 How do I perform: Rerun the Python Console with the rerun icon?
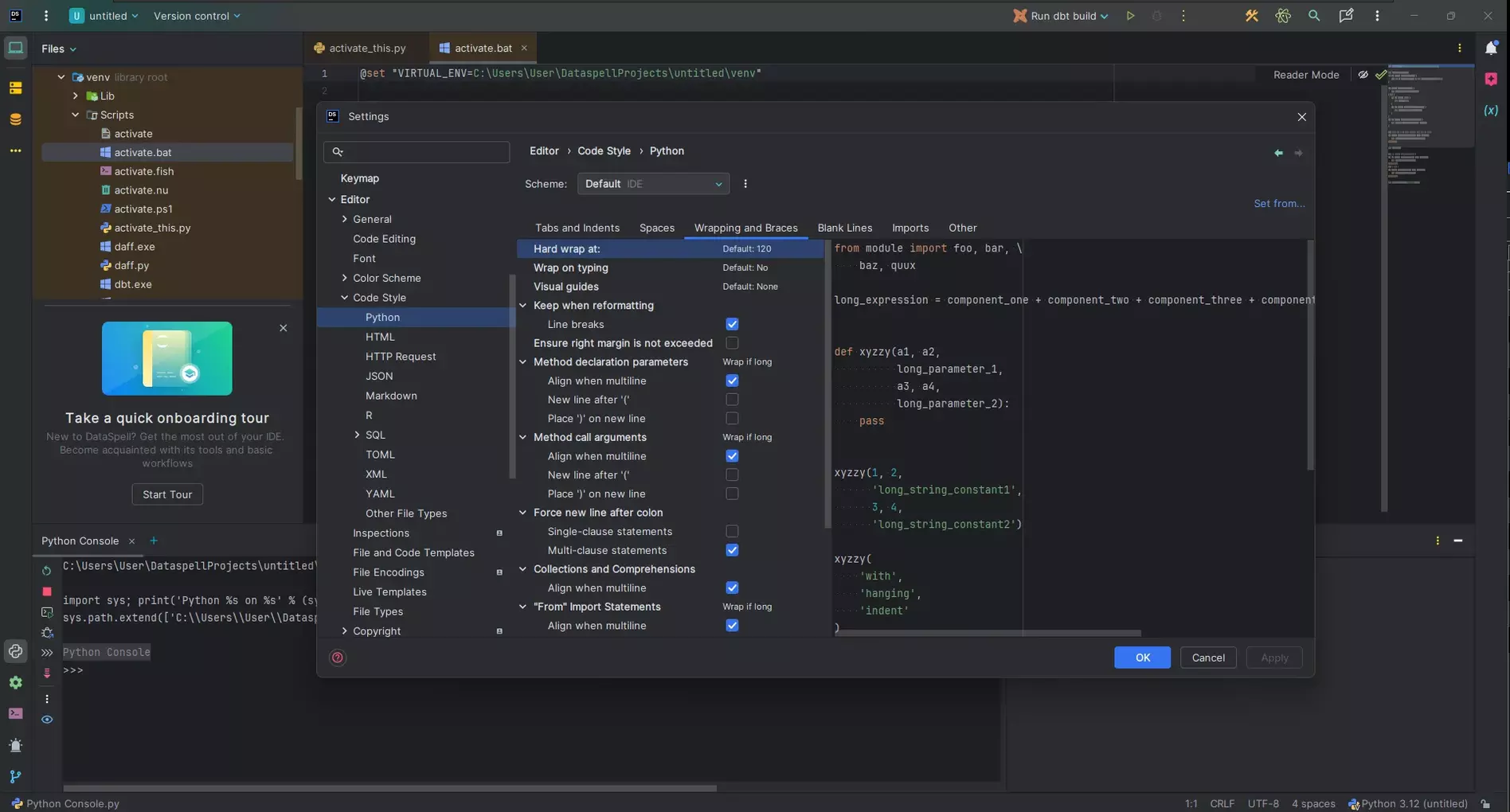pos(47,570)
